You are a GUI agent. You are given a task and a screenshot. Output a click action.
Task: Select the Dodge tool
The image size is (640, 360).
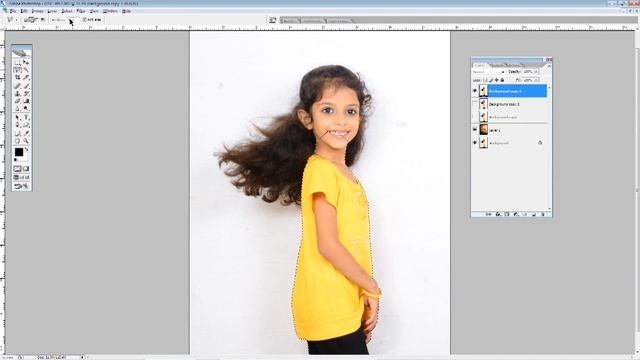(26, 108)
